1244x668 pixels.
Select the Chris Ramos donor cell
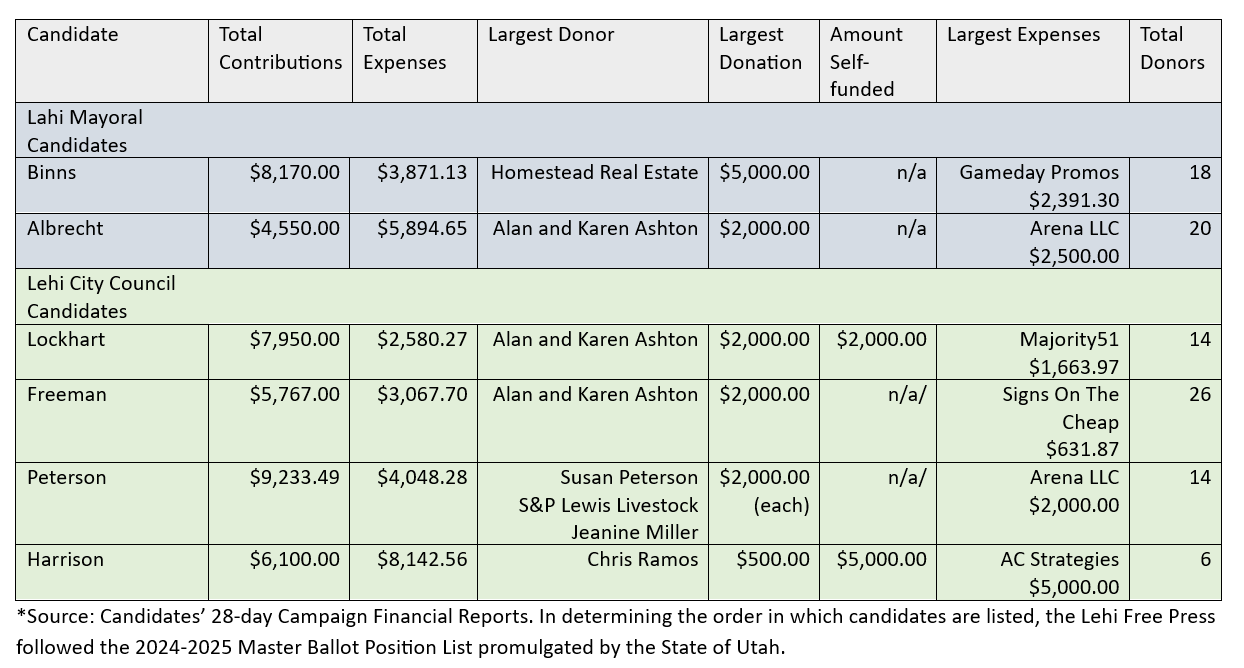642,559
